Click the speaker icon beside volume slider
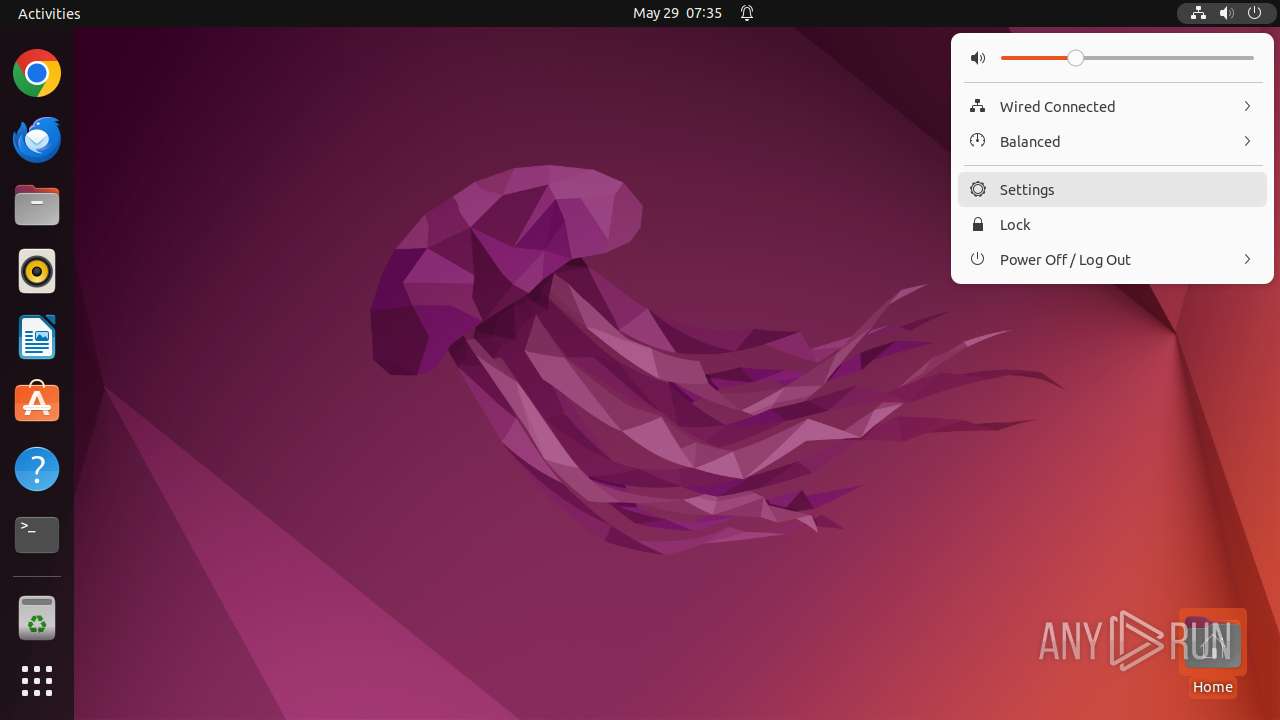Viewport: 1280px width, 720px height. pos(978,58)
